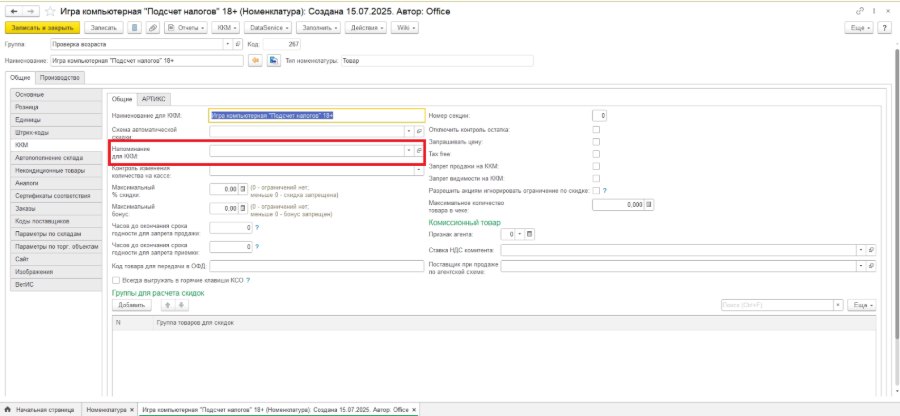Open Еще menu above the discount table

(x=862, y=305)
